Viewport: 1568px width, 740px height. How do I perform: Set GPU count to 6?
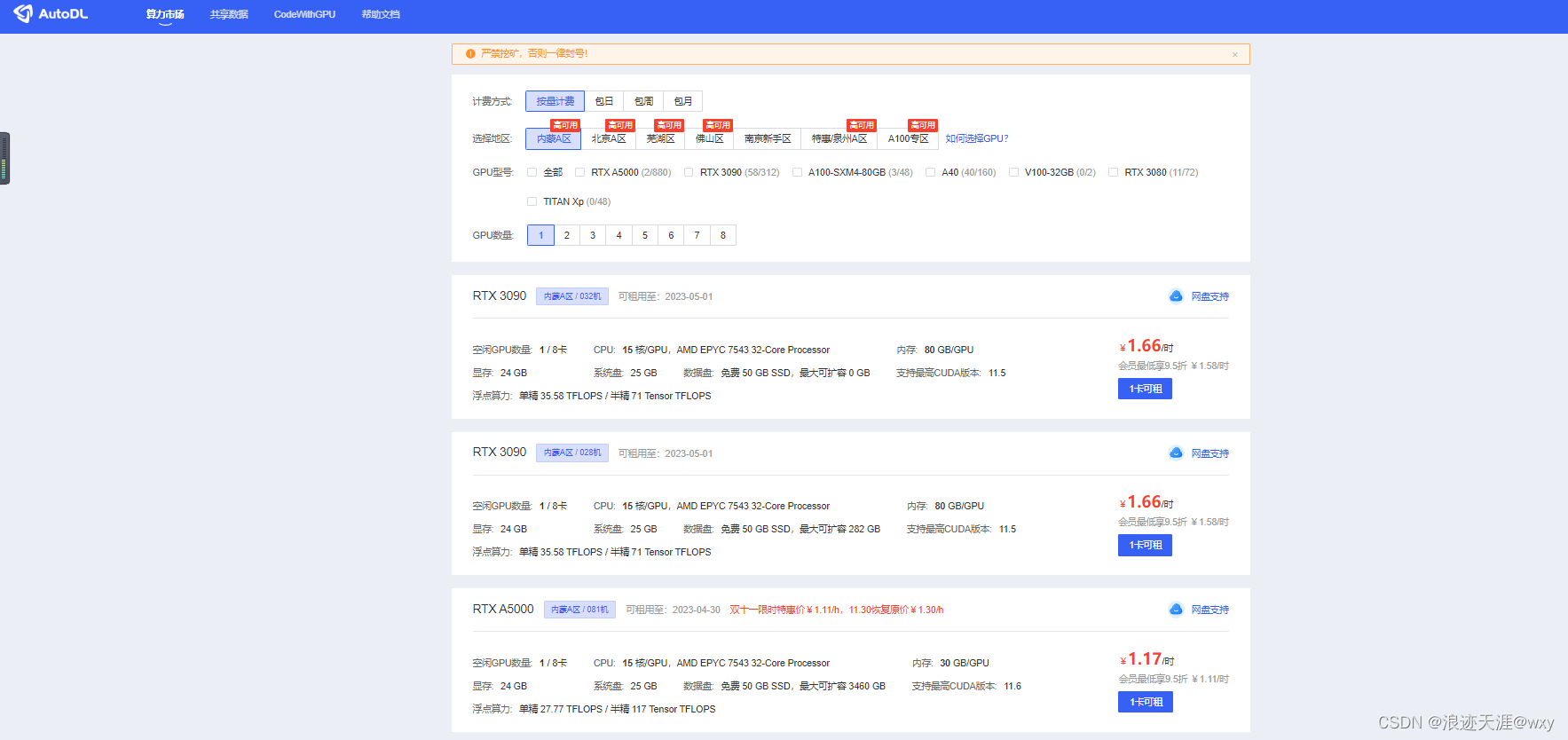(671, 235)
